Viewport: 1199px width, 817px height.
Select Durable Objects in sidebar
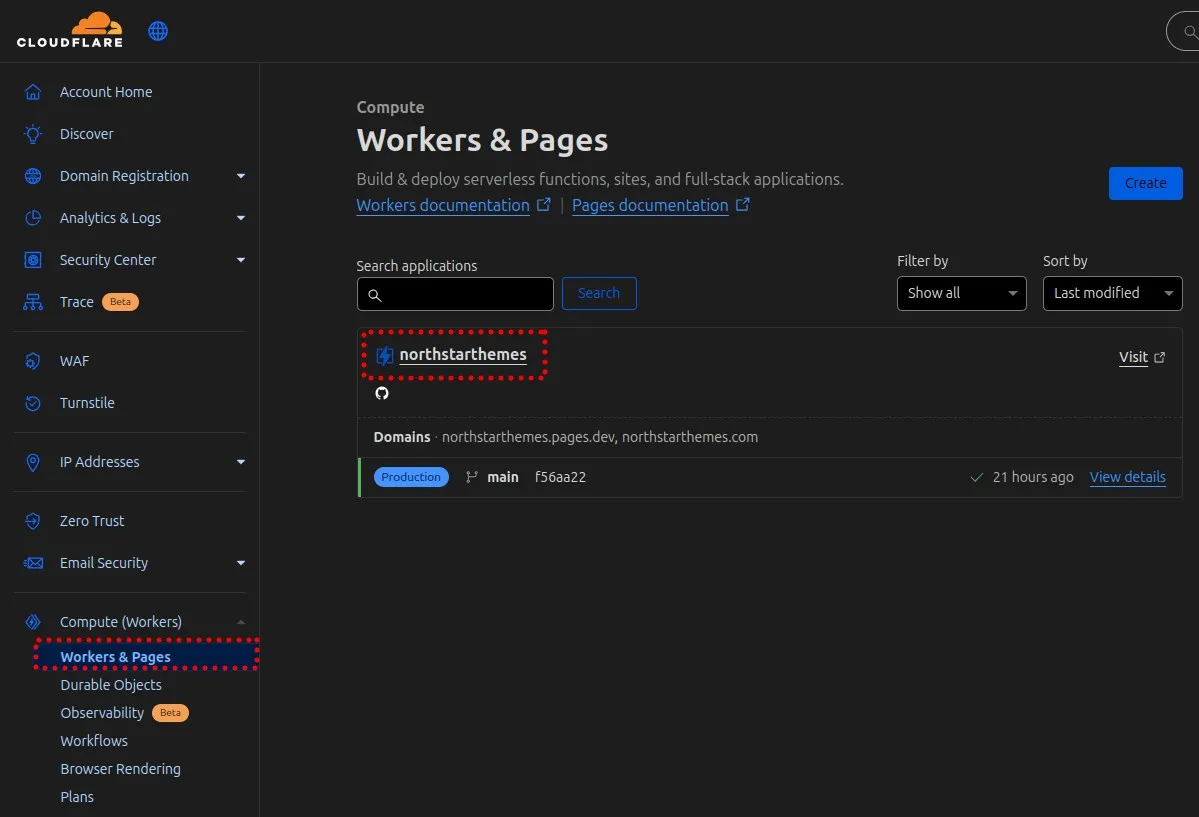111,685
